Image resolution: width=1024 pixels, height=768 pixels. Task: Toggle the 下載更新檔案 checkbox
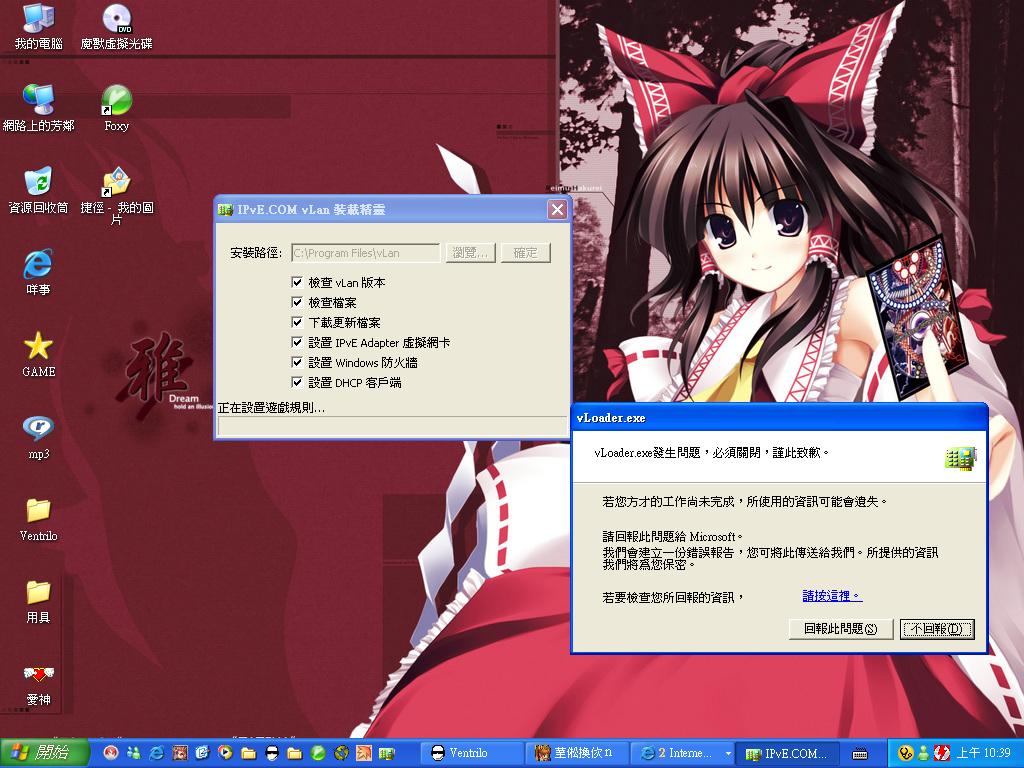(x=297, y=323)
